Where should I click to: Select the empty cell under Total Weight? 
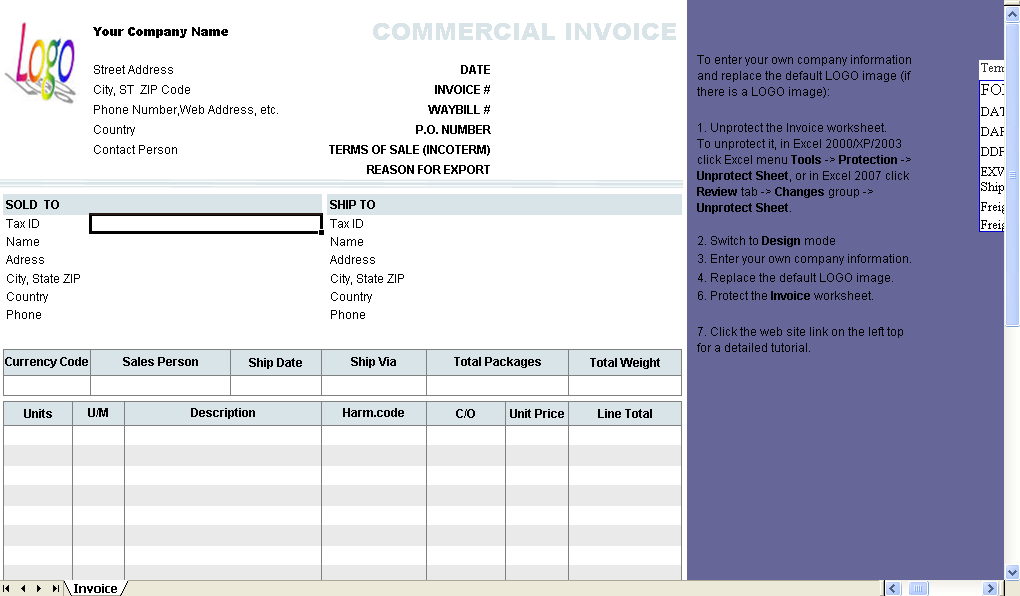[x=625, y=385]
